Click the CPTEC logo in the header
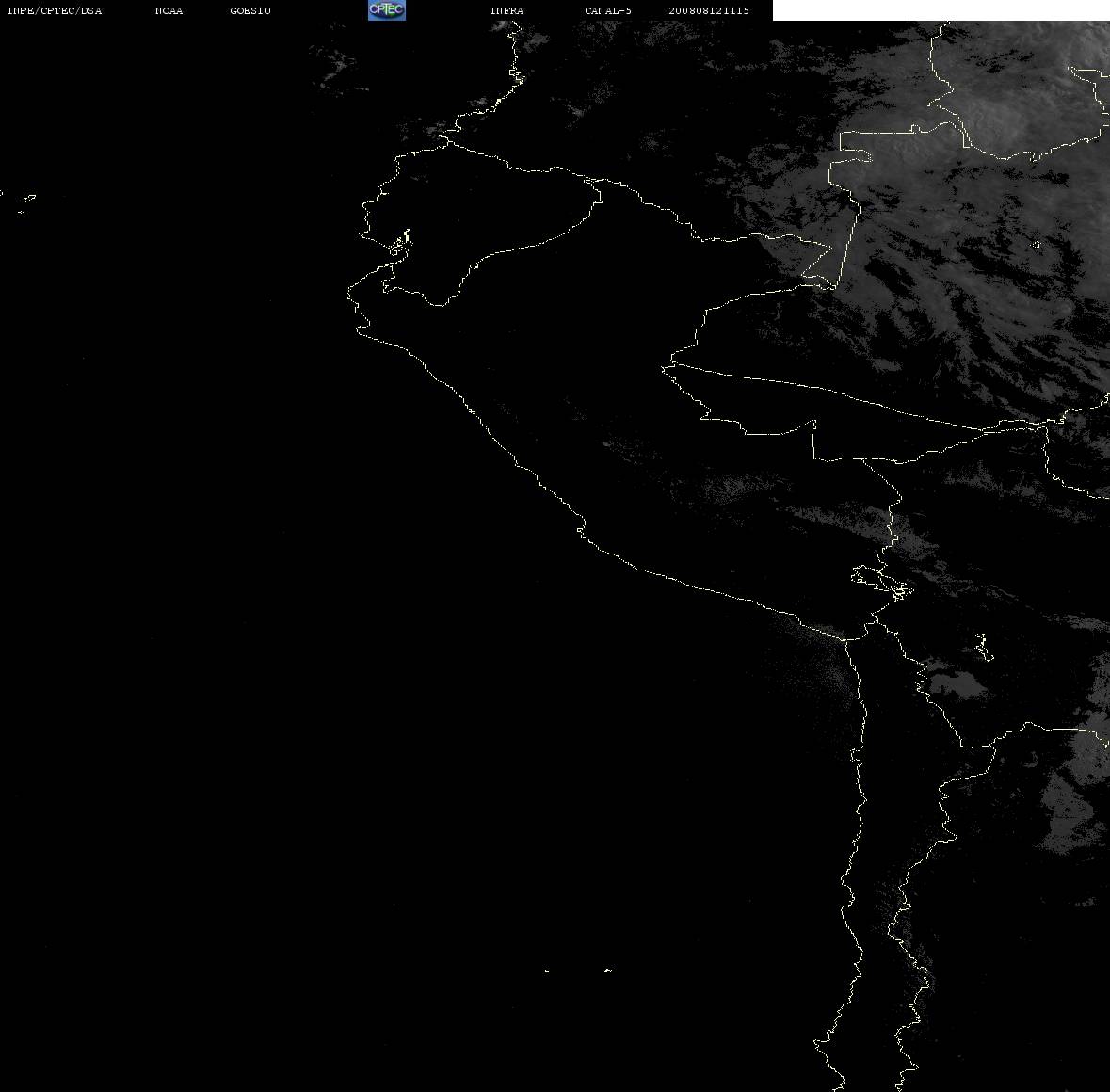 pos(387,10)
